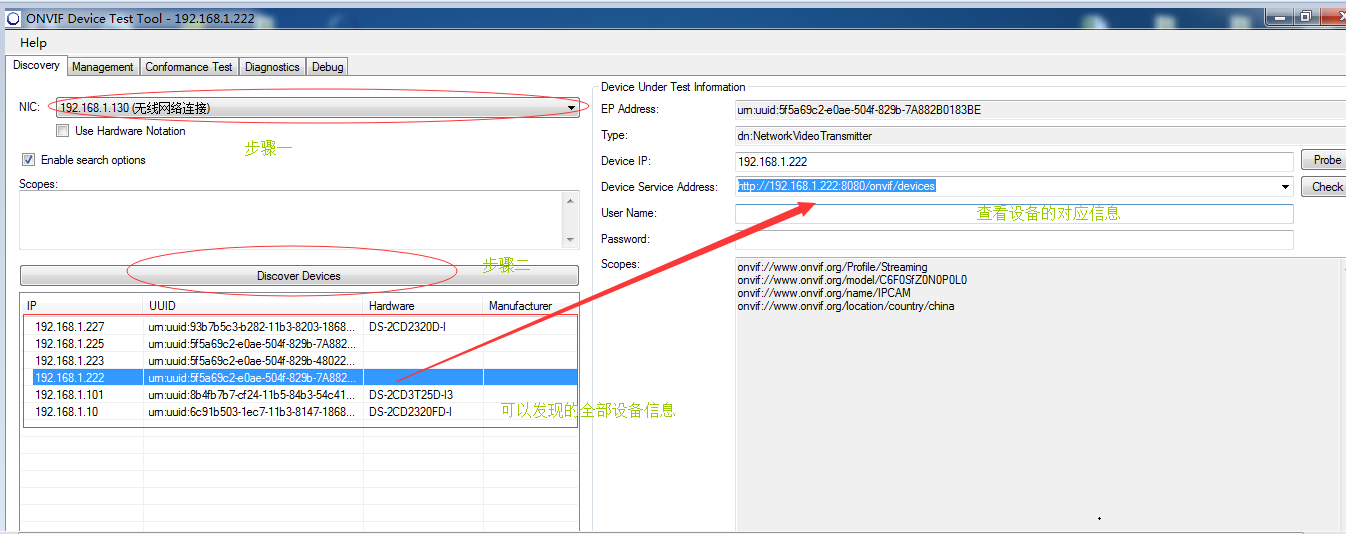Maximize the ONVIF Device Test Tool window
The width and height of the screenshot is (1346, 534).
(1305, 16)
